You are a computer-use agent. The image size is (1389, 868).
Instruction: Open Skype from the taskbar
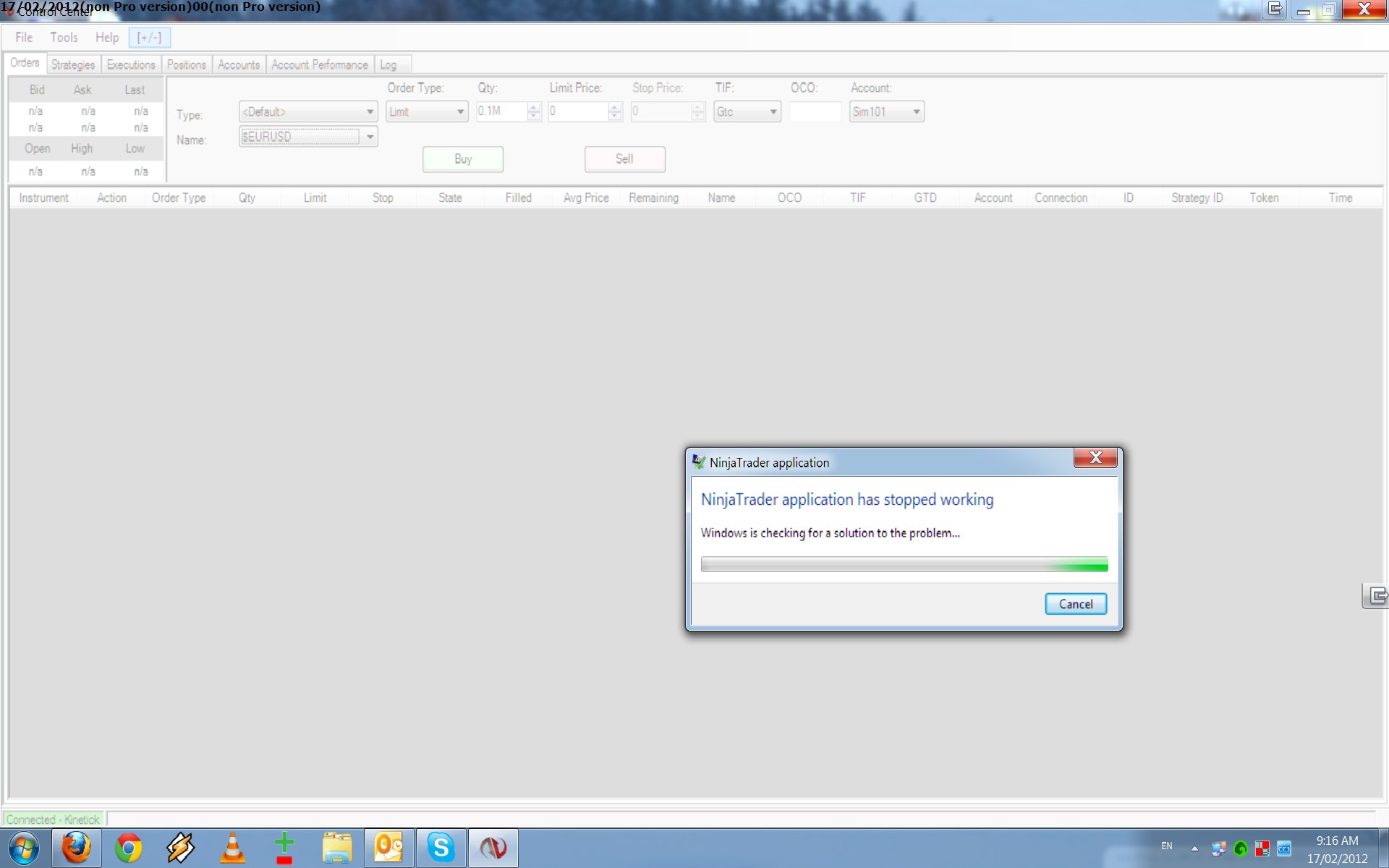coord(441,848)
